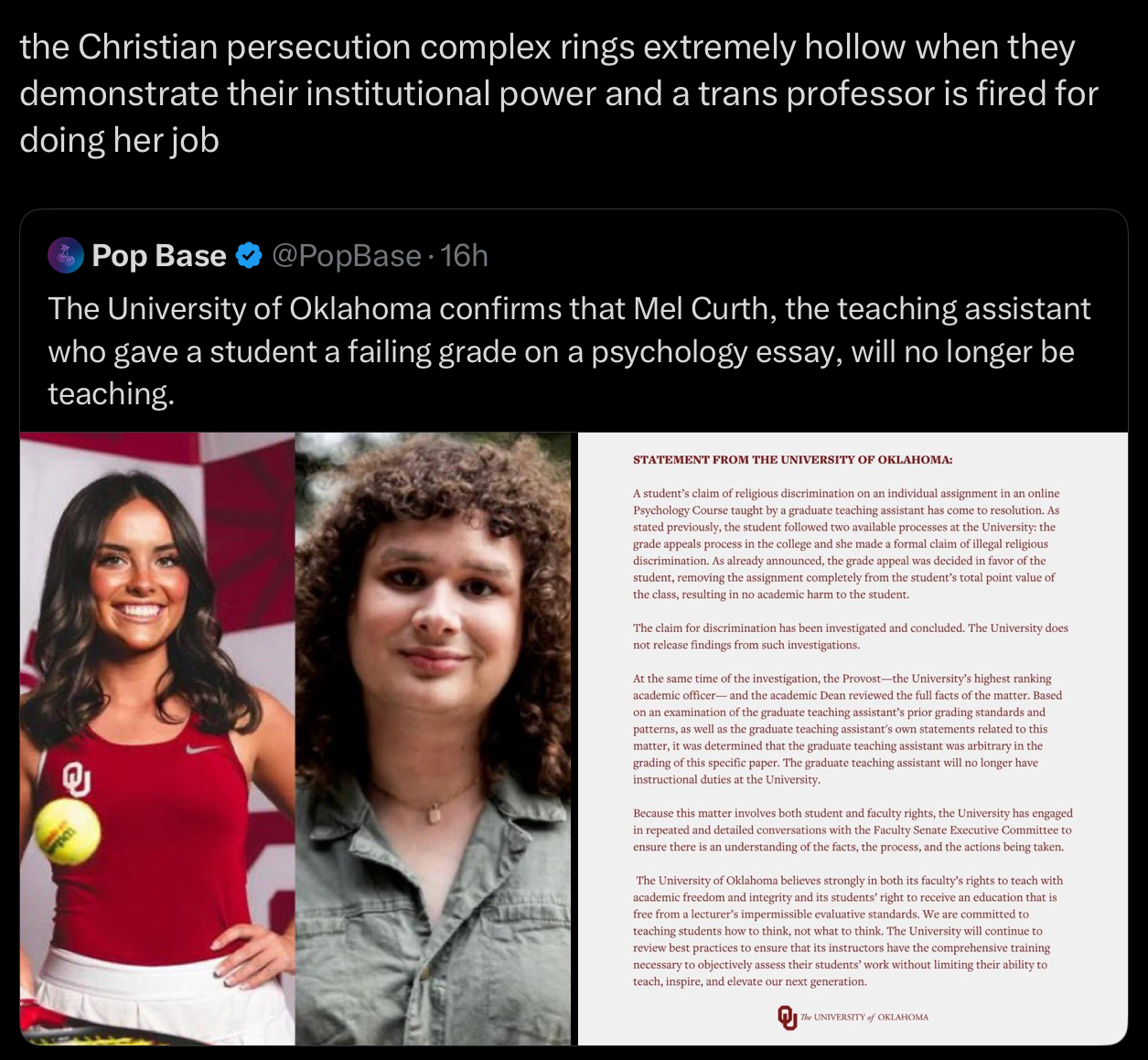Viewport: 1148px width, 1060px height.
Task: Click "The University of Oklahoma" wordmark footer text
Action: tap(864, 1017)
